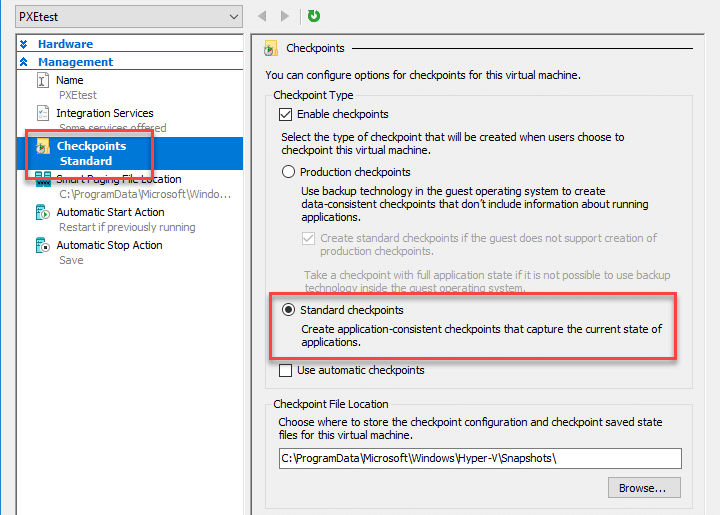Click the Checkpoints header icon in right pane
720x515 pixels.
click(x=271, y=48)
